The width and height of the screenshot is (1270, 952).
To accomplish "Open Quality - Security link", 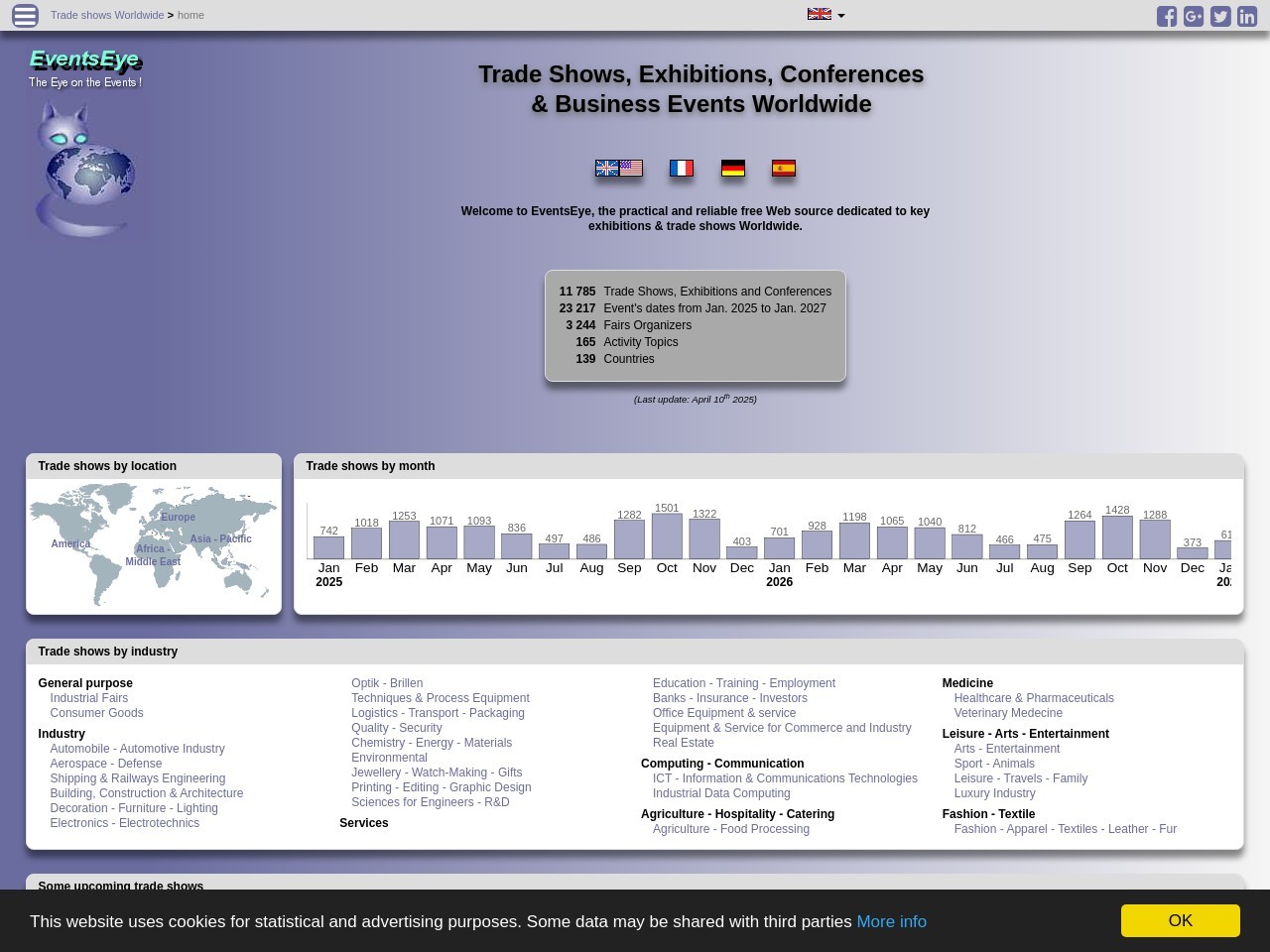I will point(397,728).
